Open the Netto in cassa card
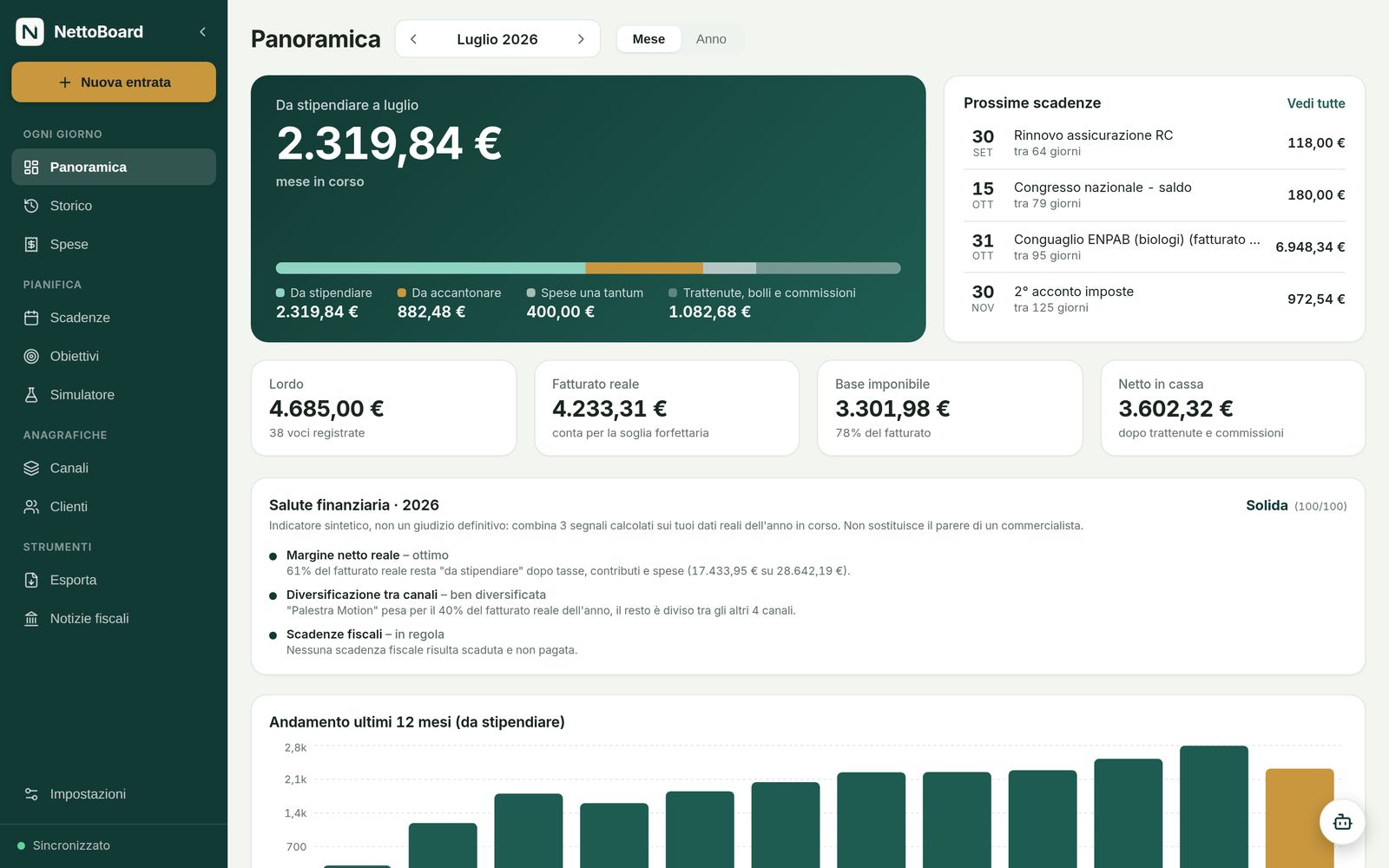 (x=1233, y=408)
